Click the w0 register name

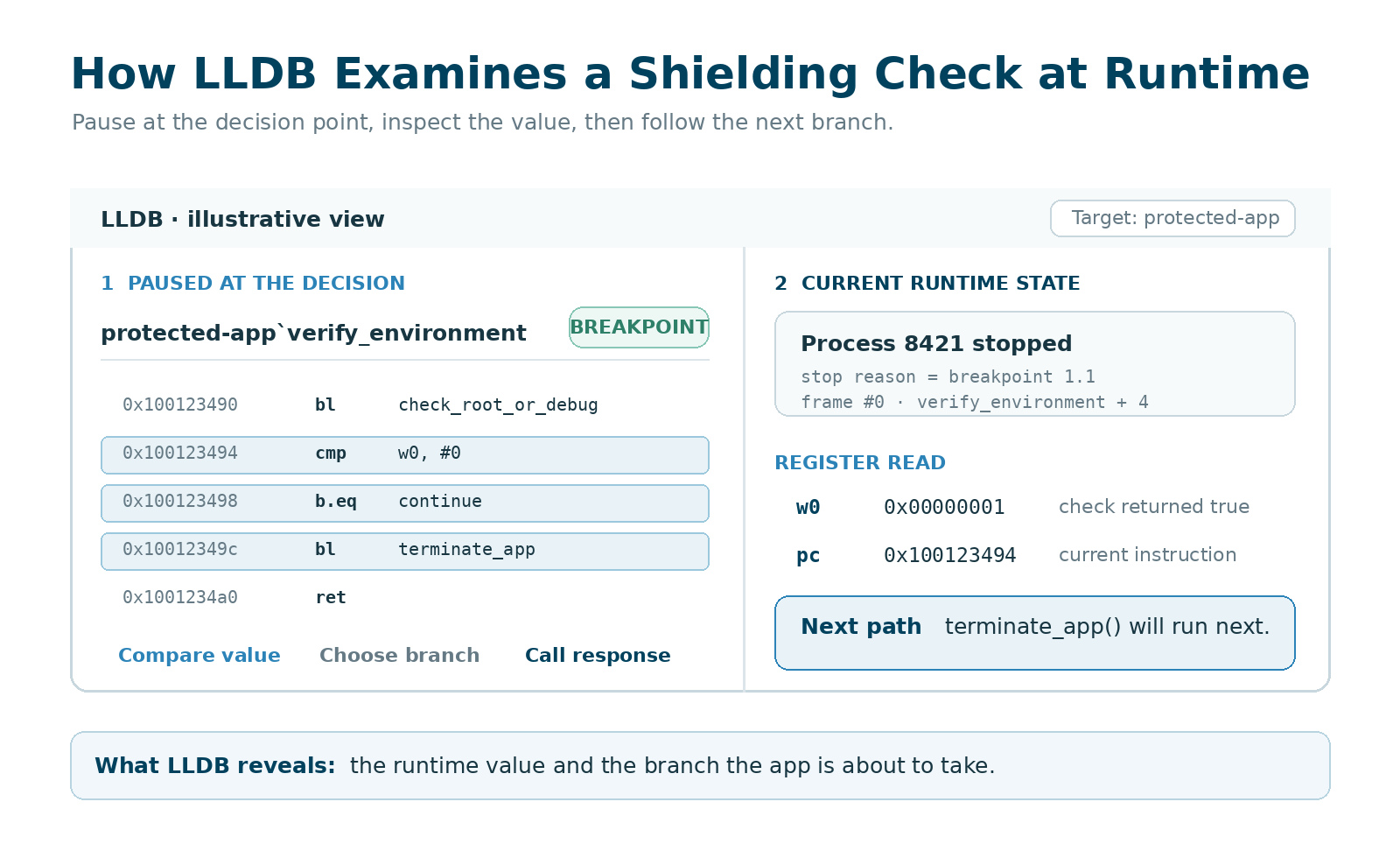808,507
